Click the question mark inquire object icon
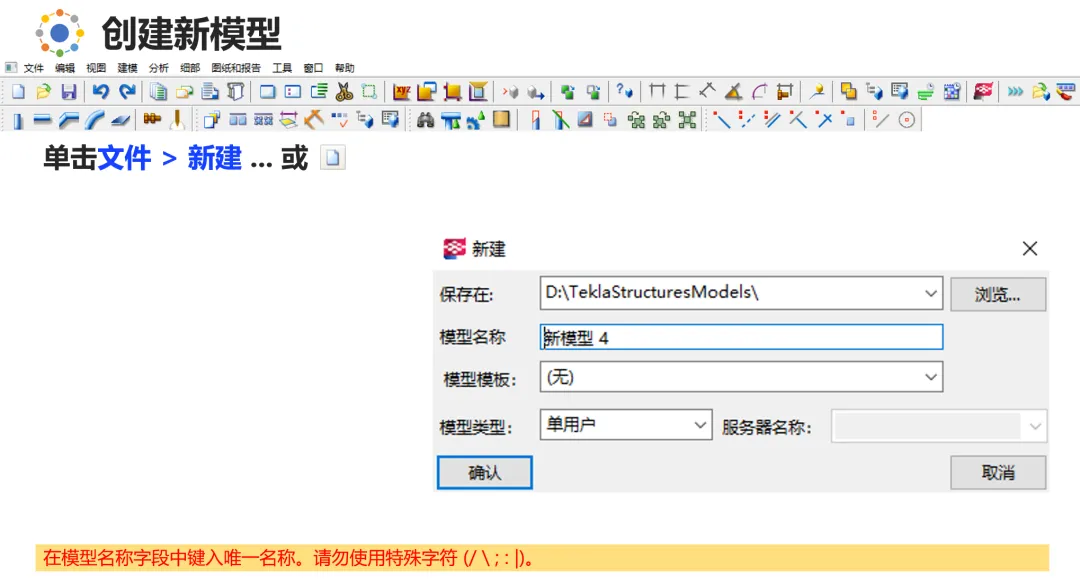The image size is (1080, 584). tap(624, 91)
